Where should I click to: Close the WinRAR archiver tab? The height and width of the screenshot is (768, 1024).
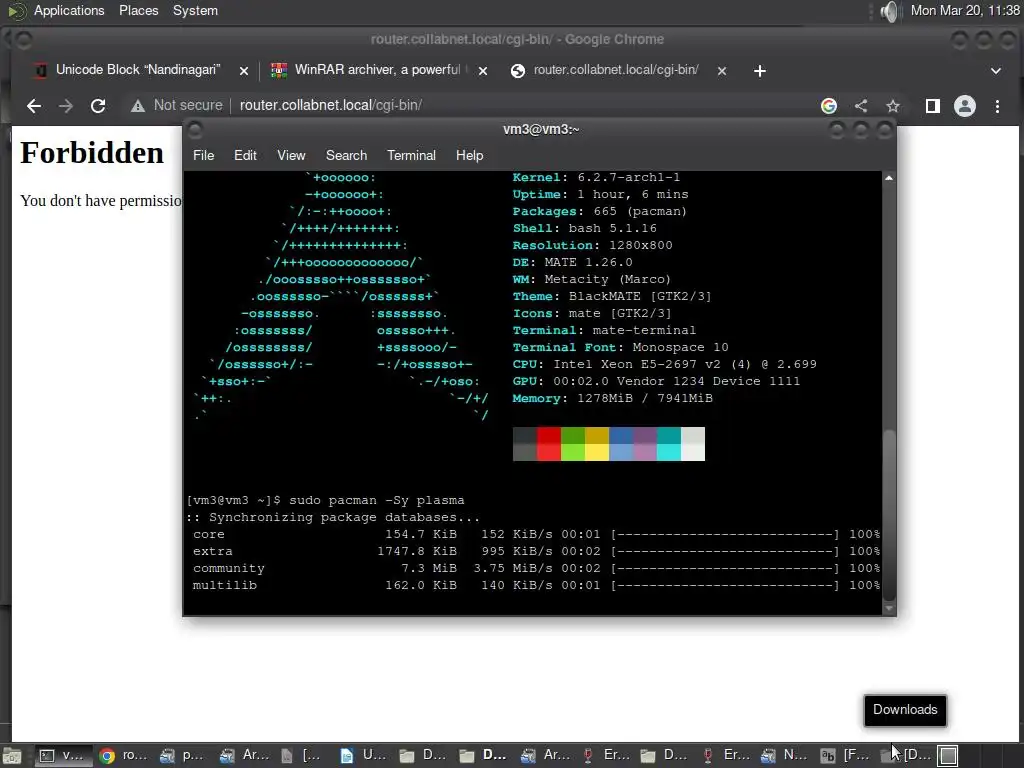483,71
